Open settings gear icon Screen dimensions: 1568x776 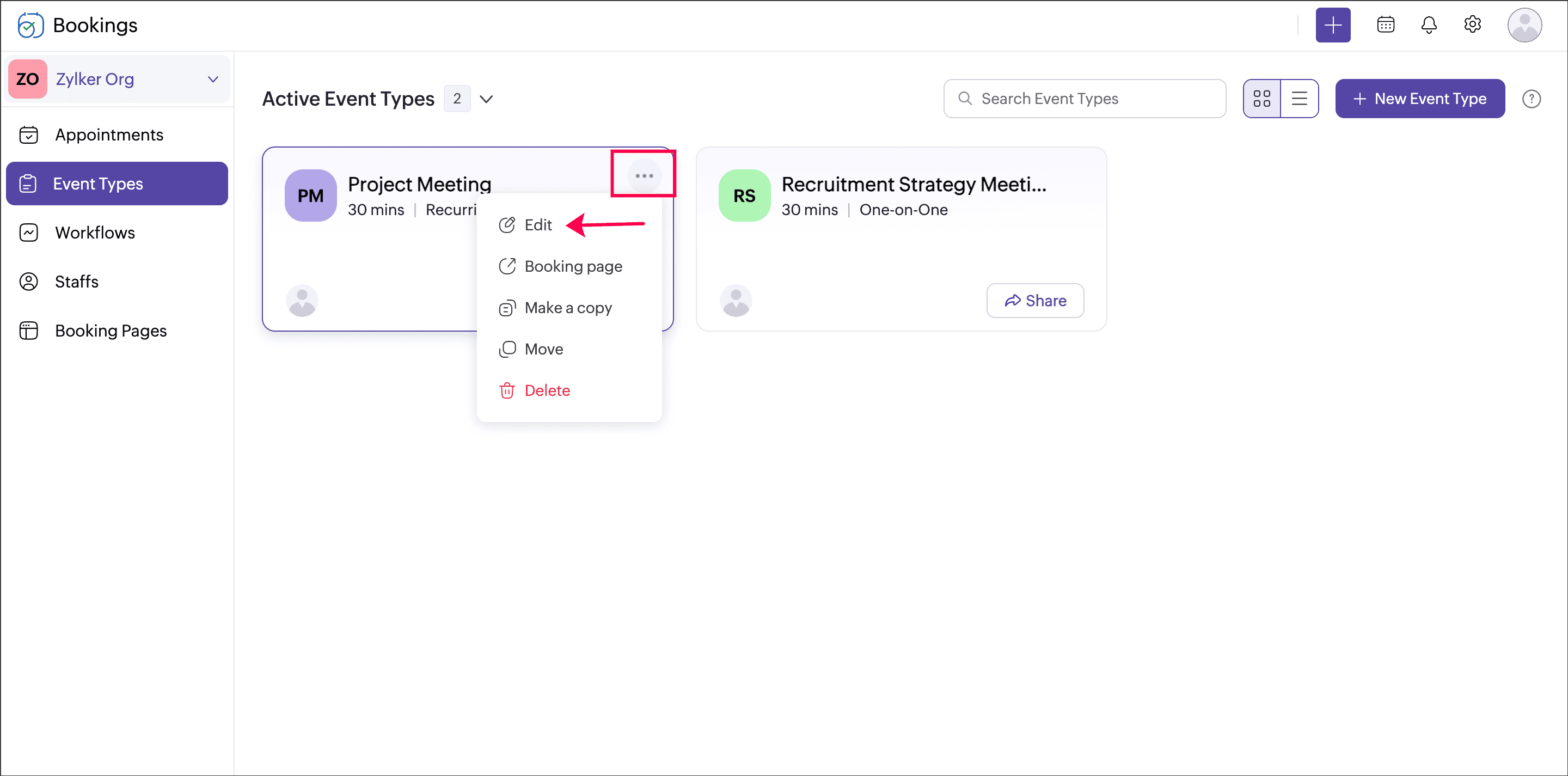pyautogui.click(x=1472, y=25)
